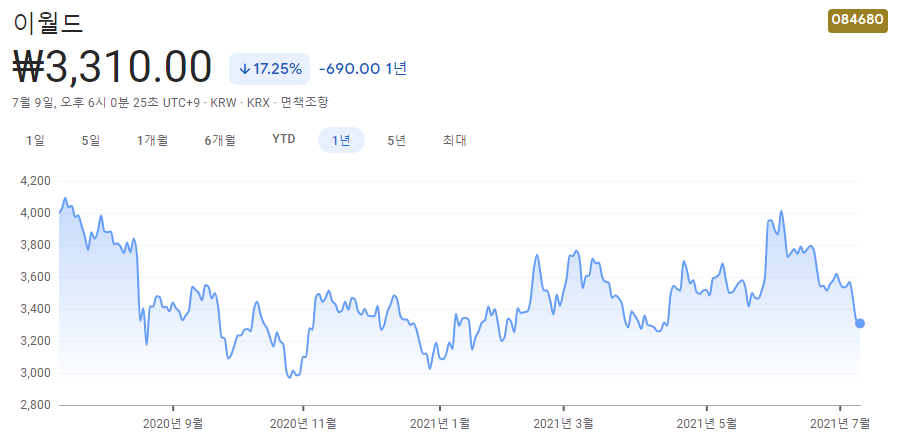The image size is (897, 444).
Task: Click the ₩3,310.00 current price
Action: pos(112,68)
